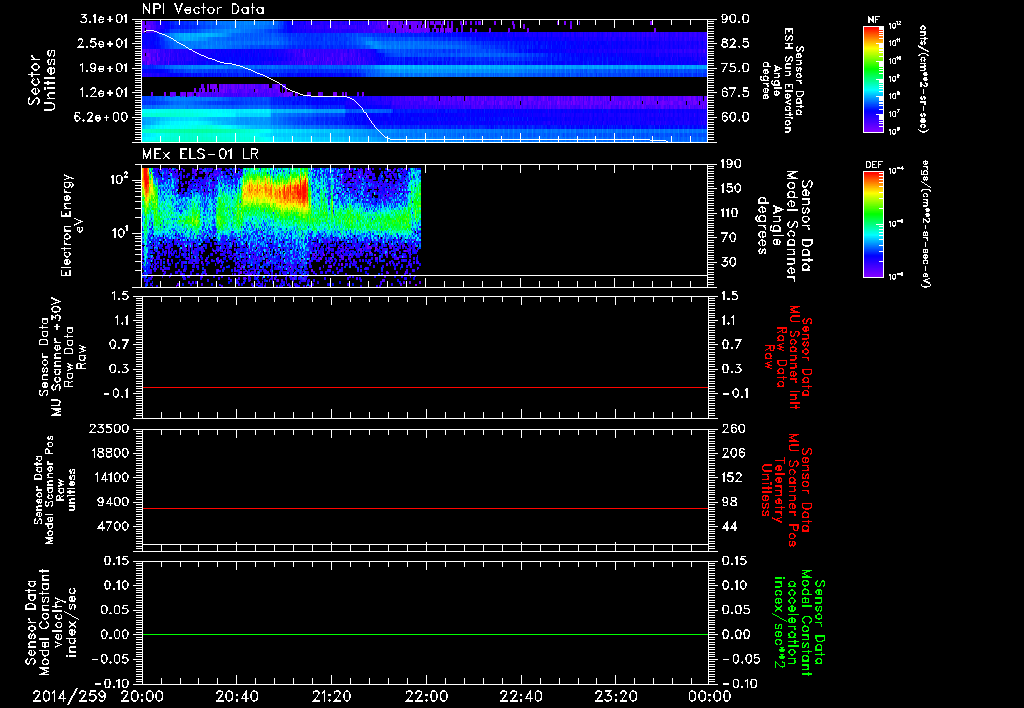
Task: Click the DEF color bar legend
Action: [874, 224]
